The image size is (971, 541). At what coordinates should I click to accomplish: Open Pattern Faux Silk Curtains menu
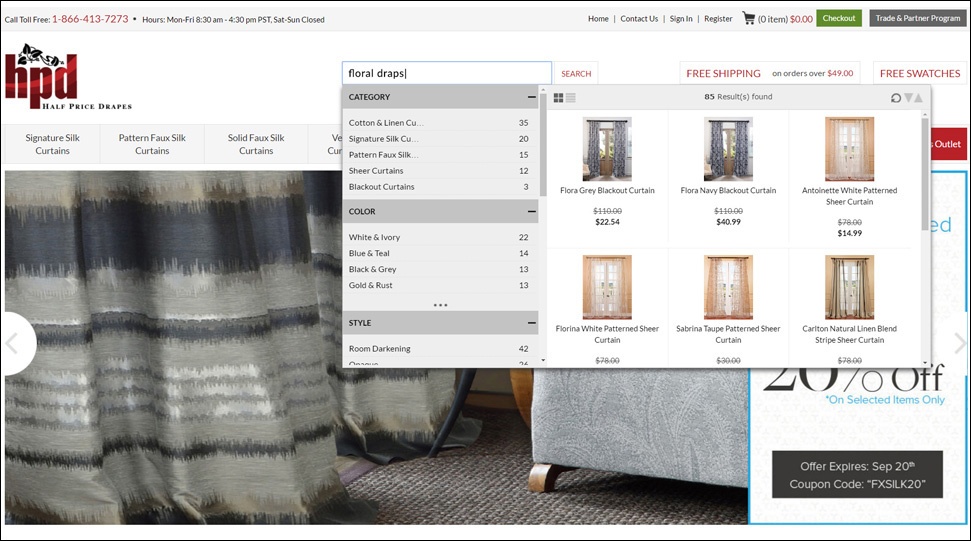(x=152, y=144)
